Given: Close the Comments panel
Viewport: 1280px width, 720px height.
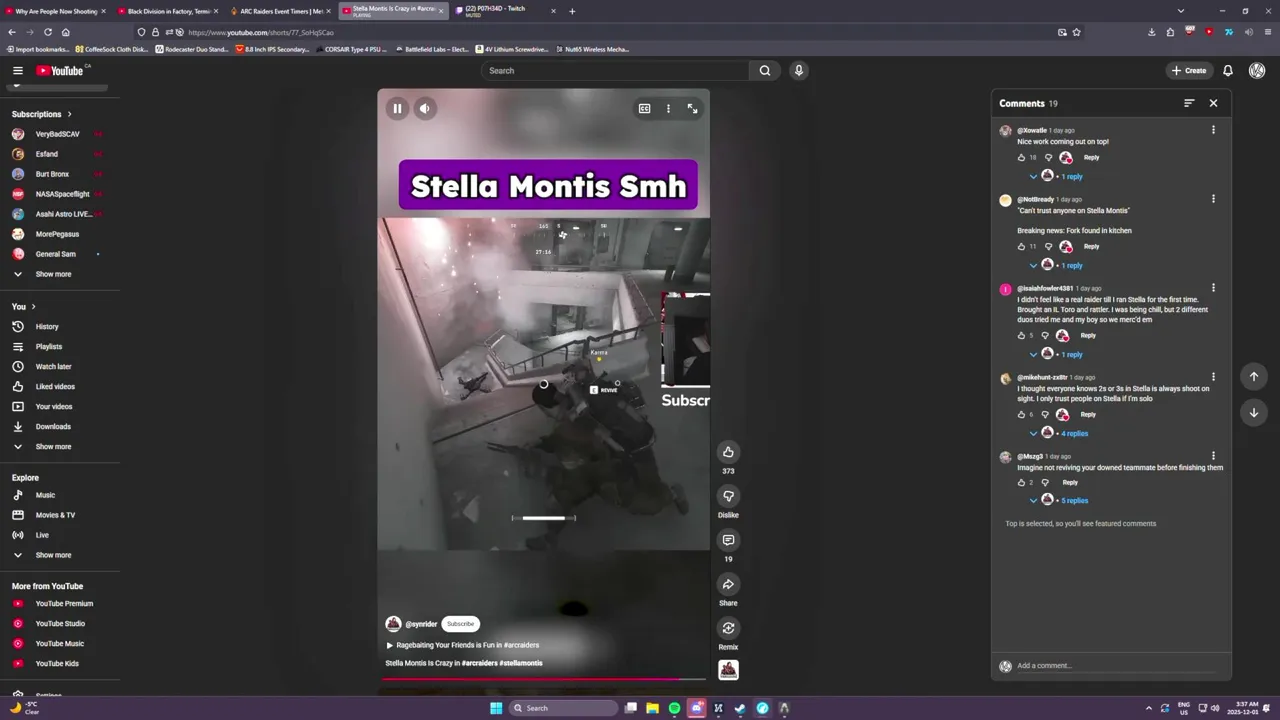Looking at the screenshot, I should pos(1213,103).
